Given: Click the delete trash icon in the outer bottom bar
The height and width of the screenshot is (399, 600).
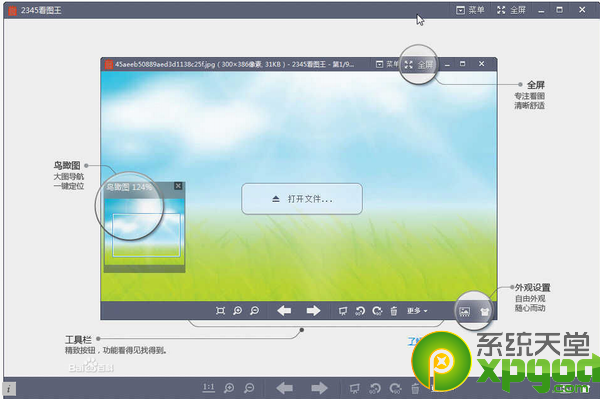Looking at the screenshot, I should [415, 389].
